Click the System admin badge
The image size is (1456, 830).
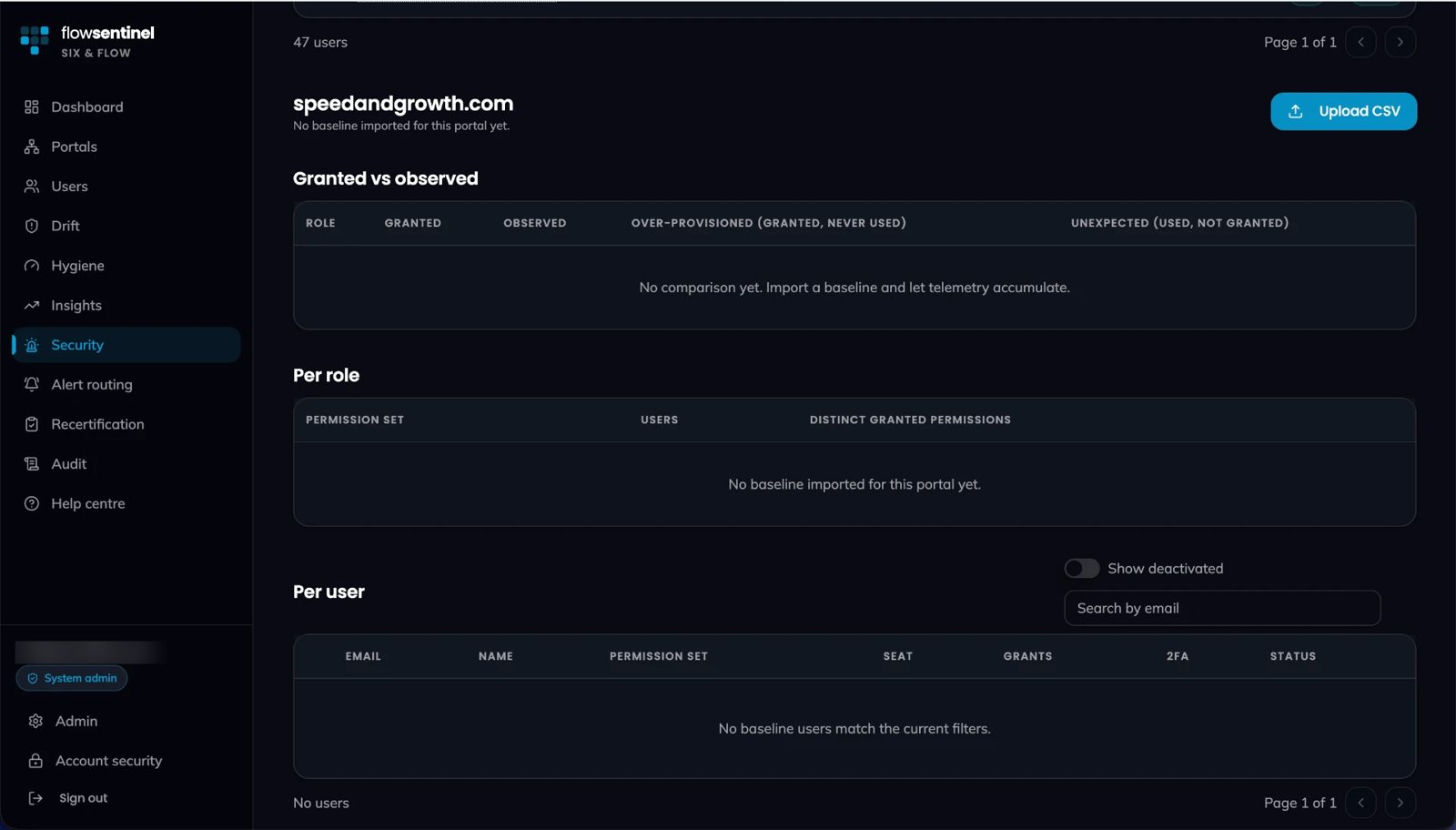[72, 678]
